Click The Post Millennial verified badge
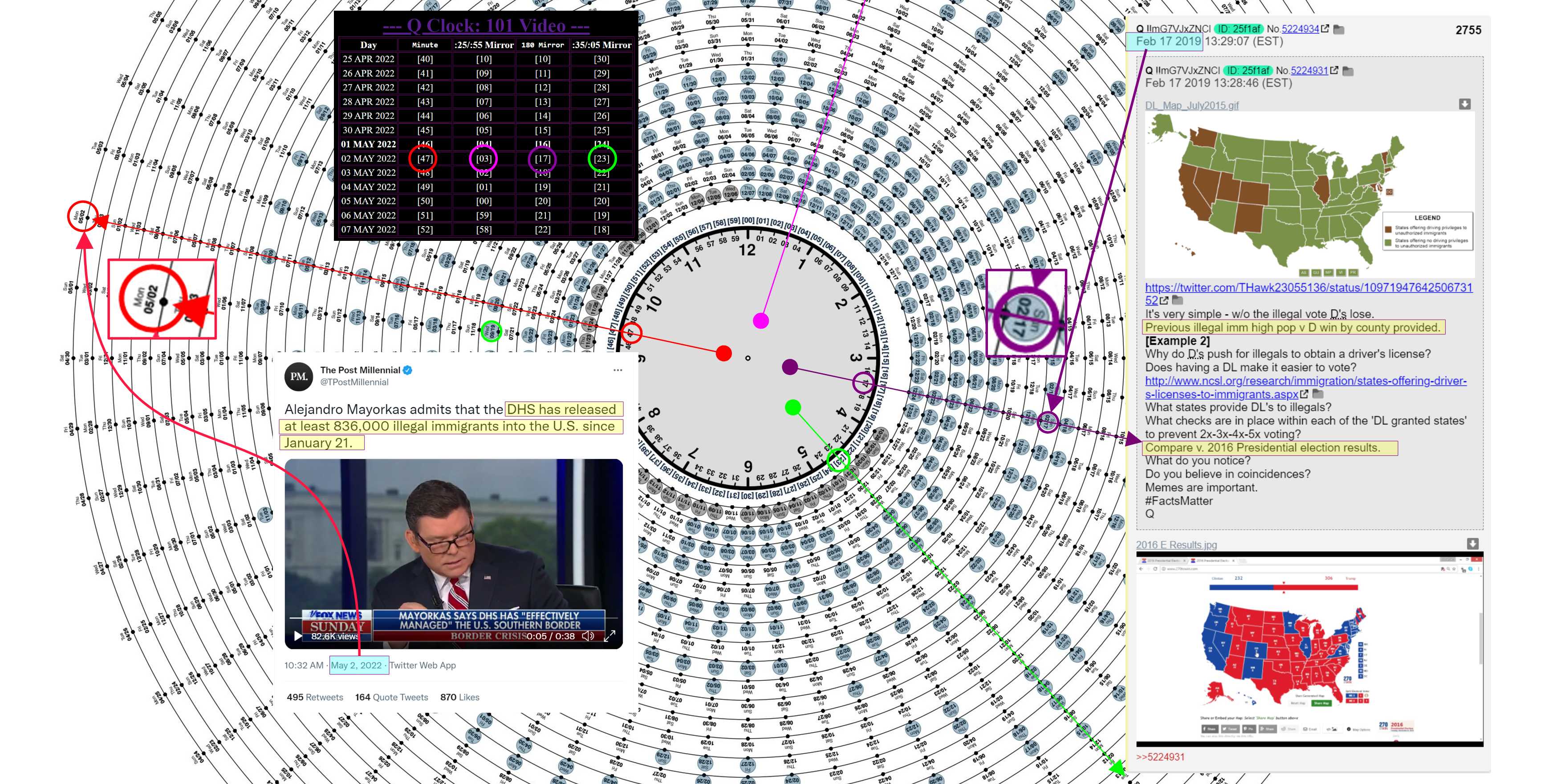The image size is (1552, 784). pos(408,370)
